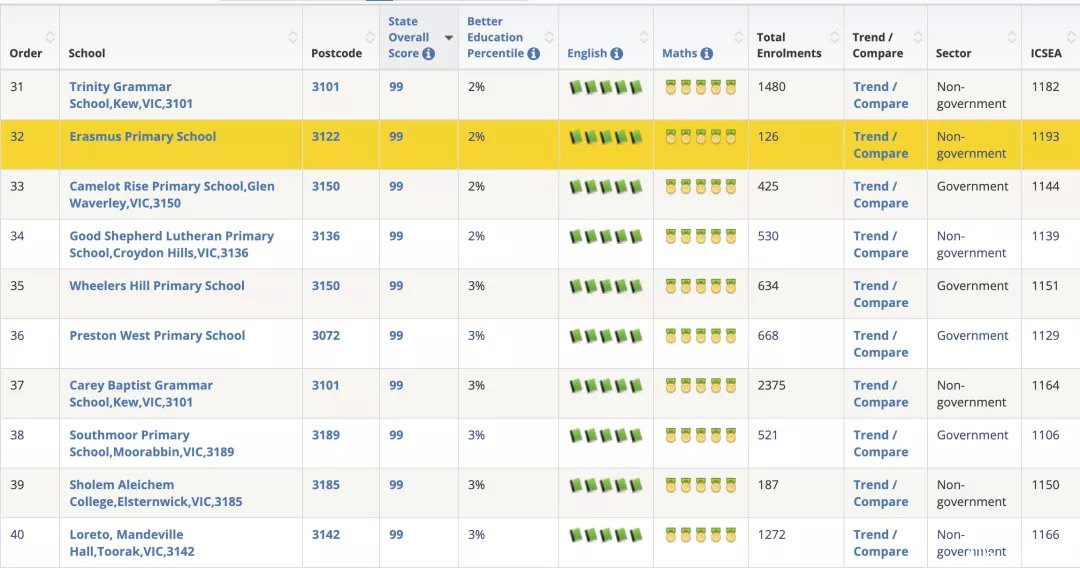The width and height of the screenshot is (1080, 568).
Task: Click postcode 3185 link
Action: tap(326, 485)
